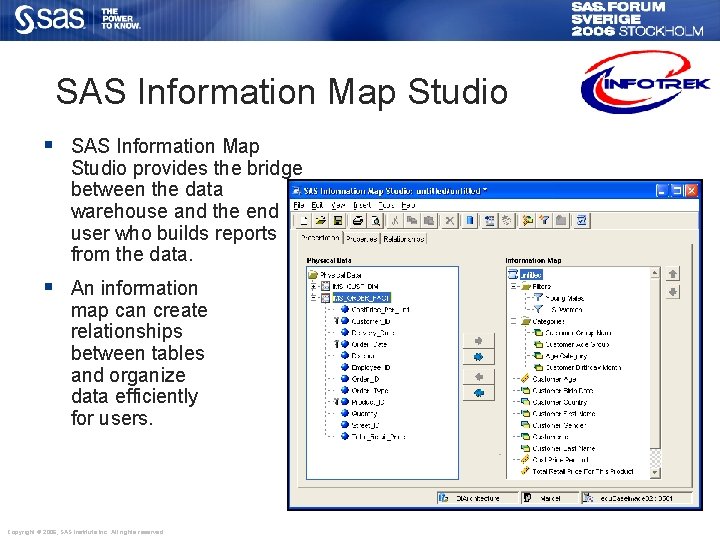Collapse the Filters folder node
Viewport: 720px width, 540px height.
pyautogui.click(x=514, y=287)
